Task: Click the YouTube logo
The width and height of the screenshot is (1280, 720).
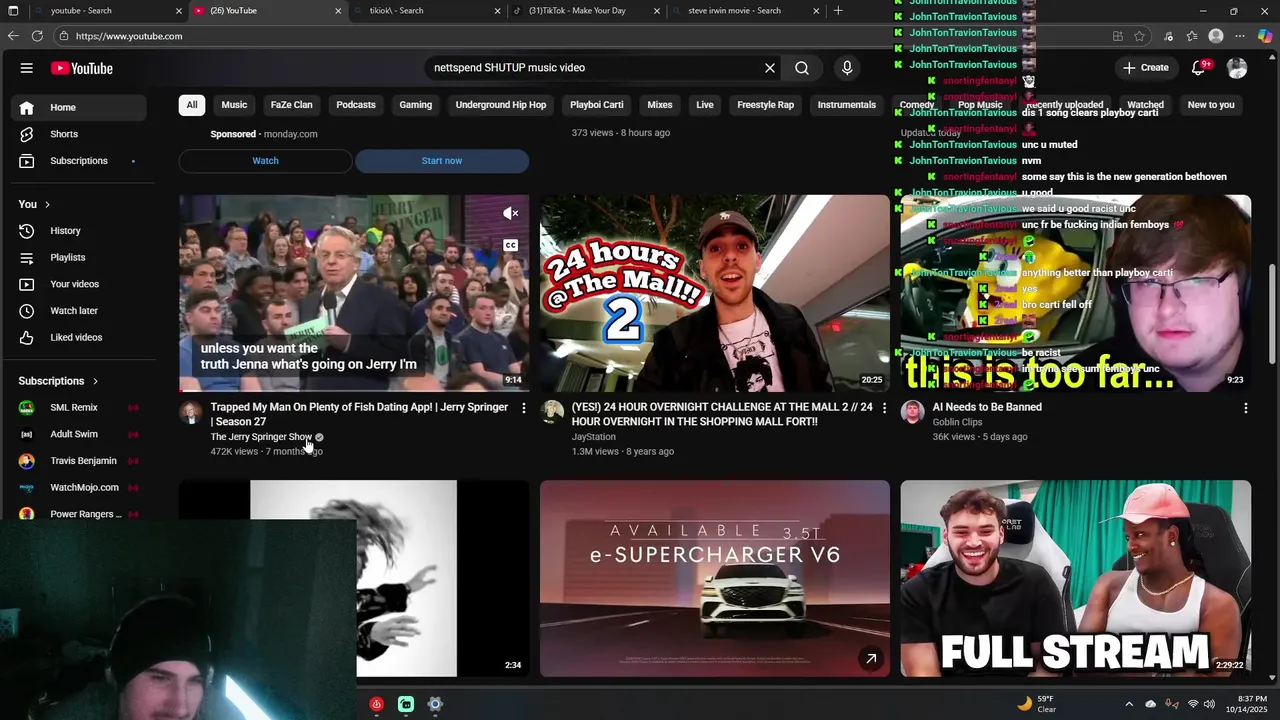Action: click(82, 68)
